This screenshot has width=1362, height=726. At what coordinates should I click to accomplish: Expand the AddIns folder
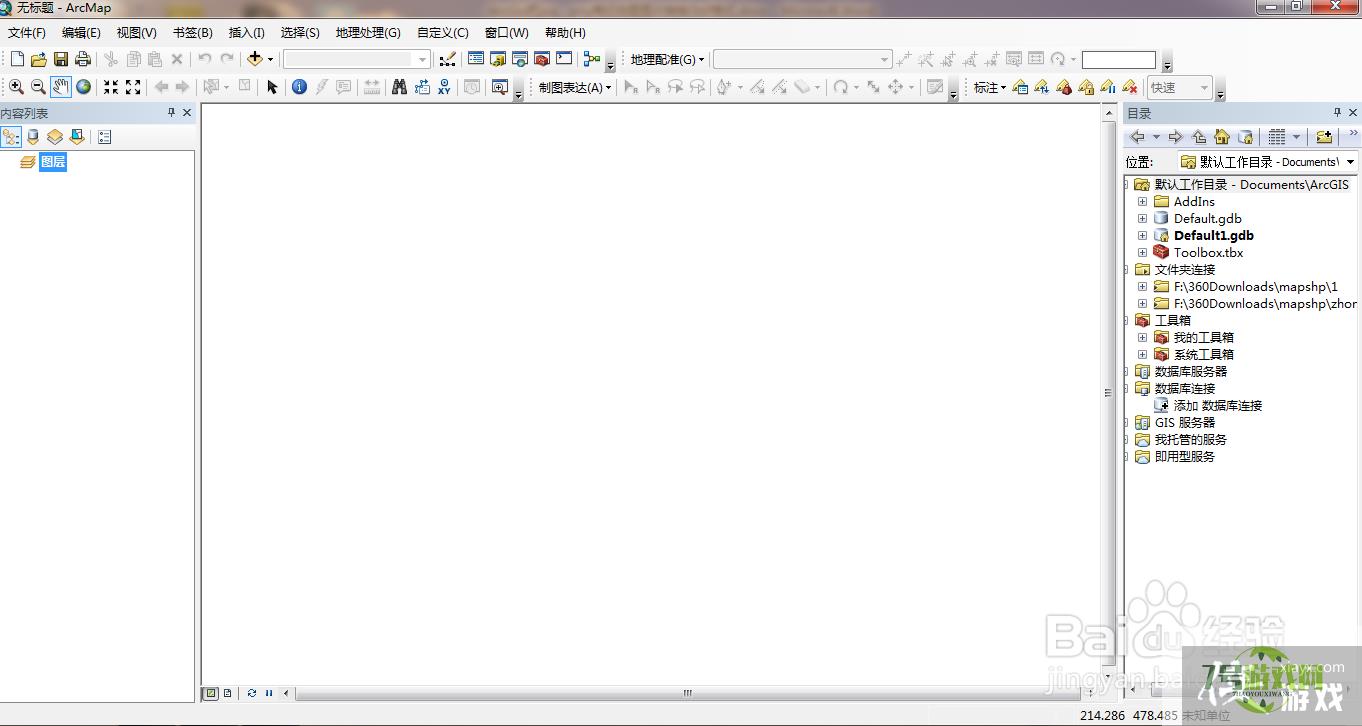(1142, 202)
